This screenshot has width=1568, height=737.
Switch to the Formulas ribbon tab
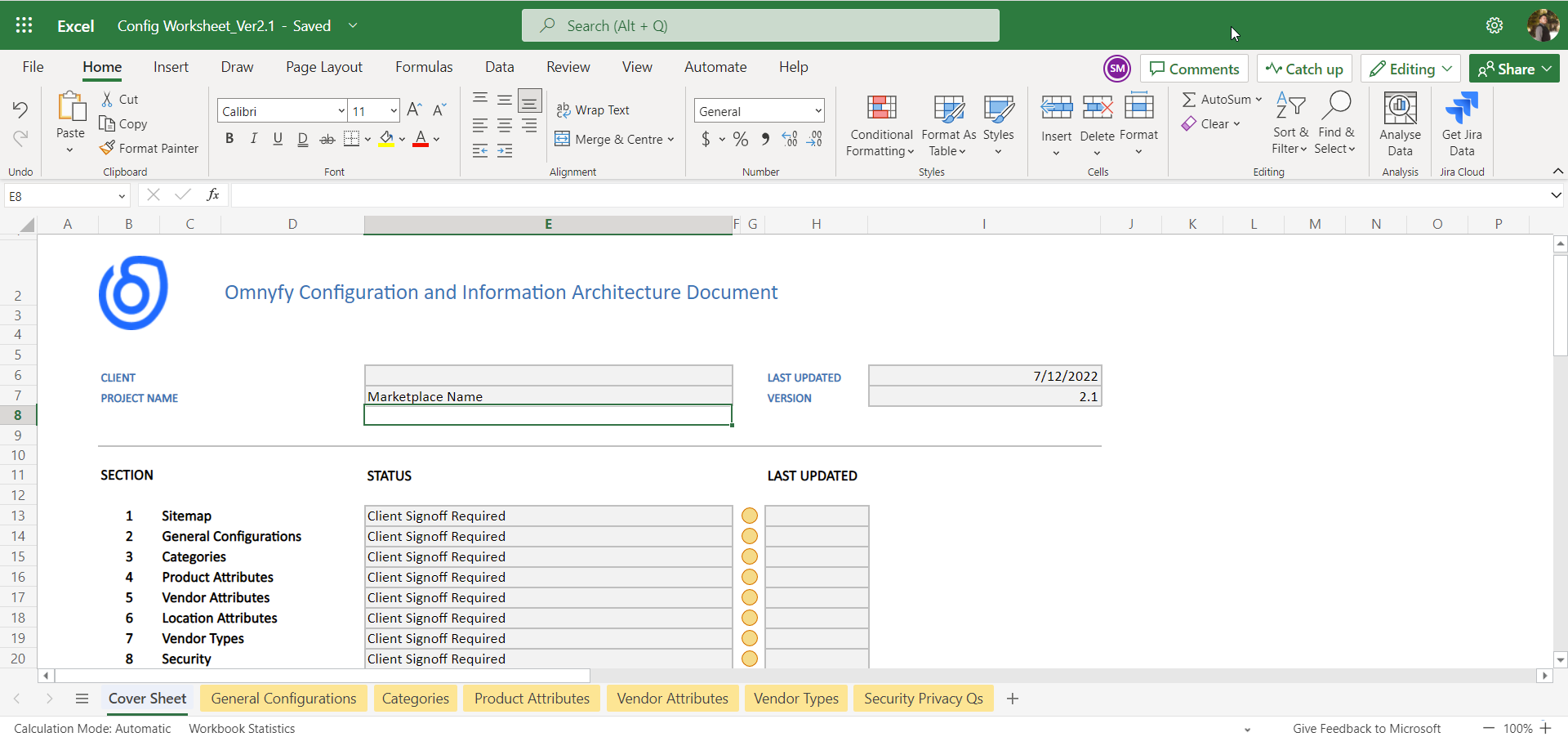coord(424,67)
